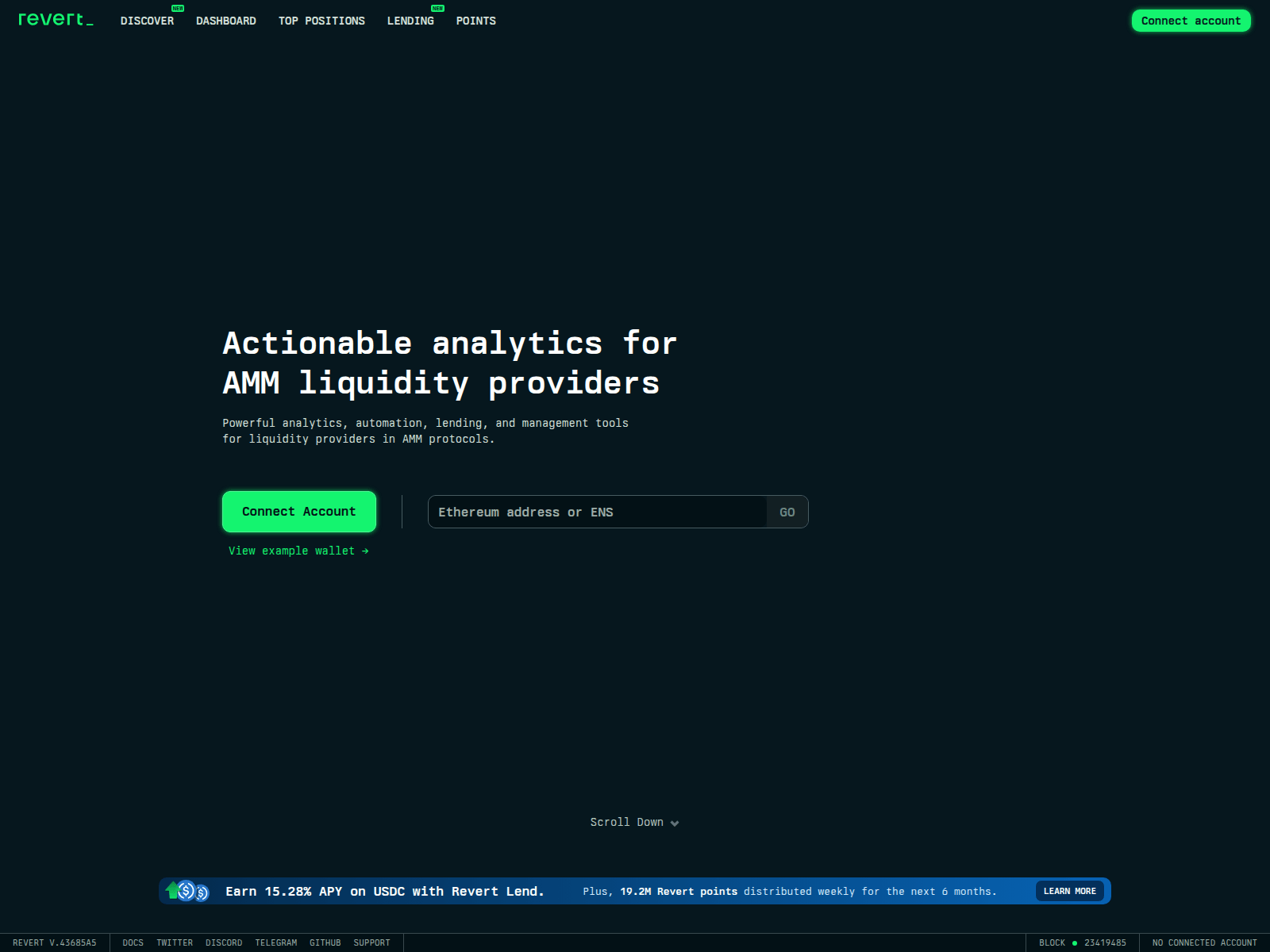Open the GitHub footer link
This screenshot has height=952, width=1270.
coord(325,943)
